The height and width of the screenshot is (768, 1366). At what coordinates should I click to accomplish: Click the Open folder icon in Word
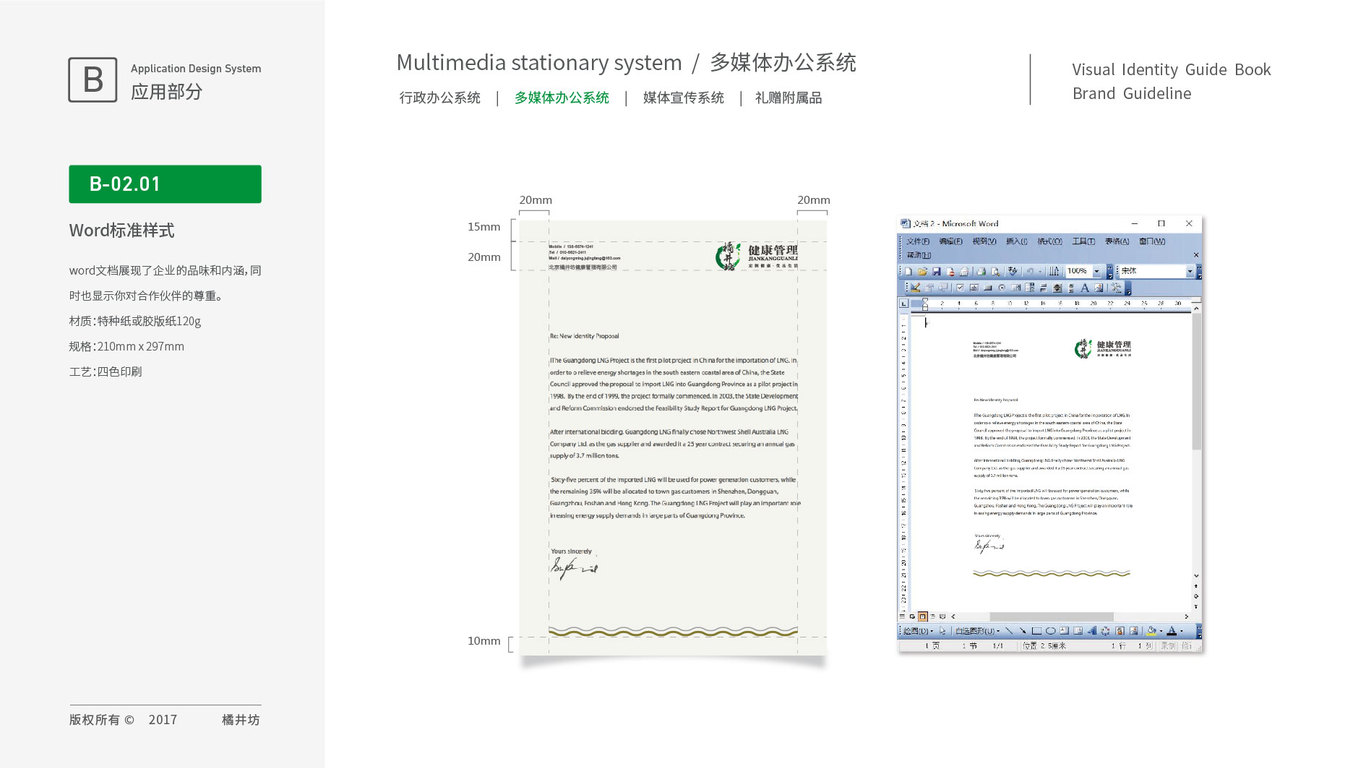click(922, 271)
